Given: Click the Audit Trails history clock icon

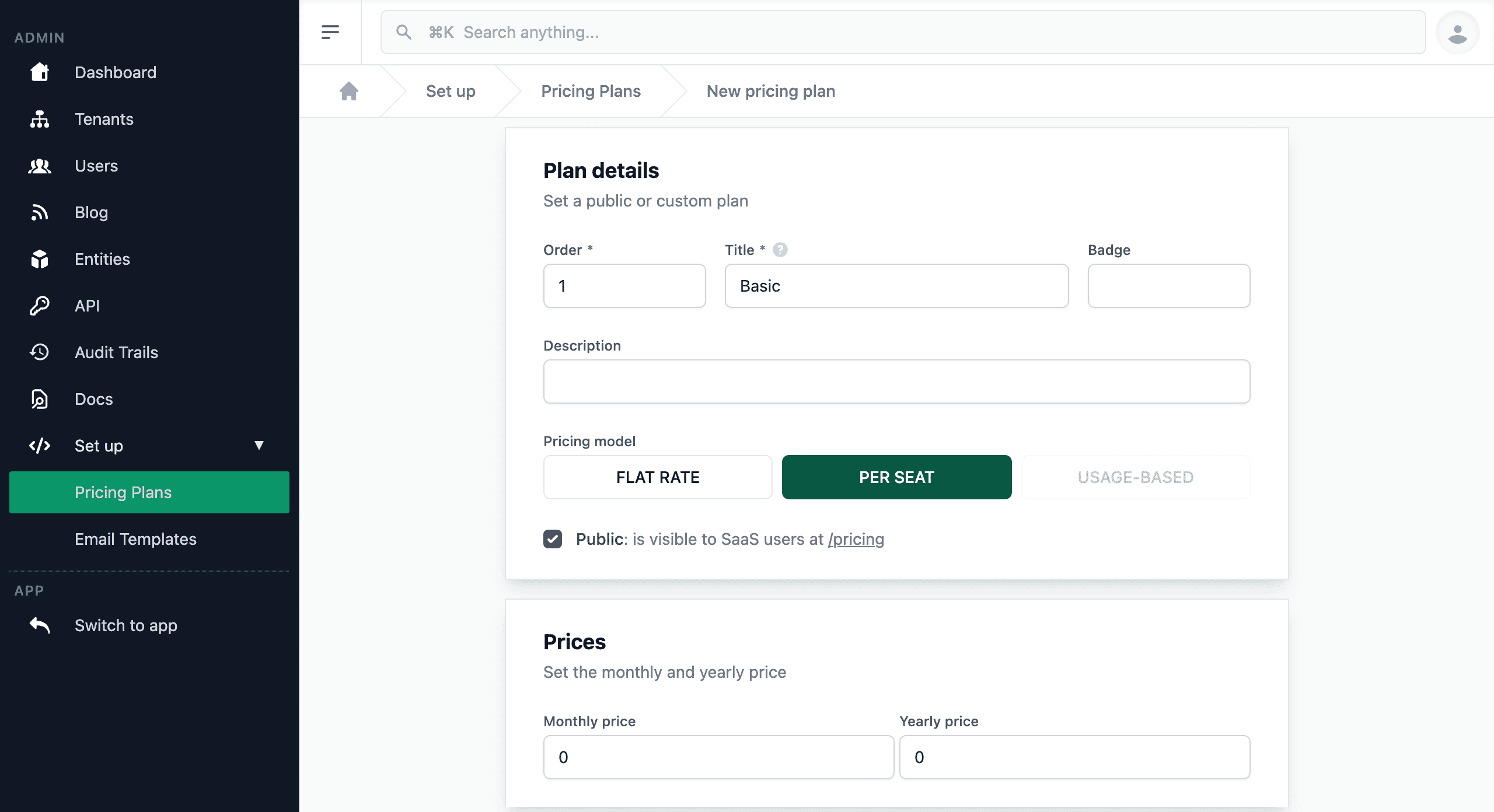Looking at the screenshot, I should click(x=40, y=352).
